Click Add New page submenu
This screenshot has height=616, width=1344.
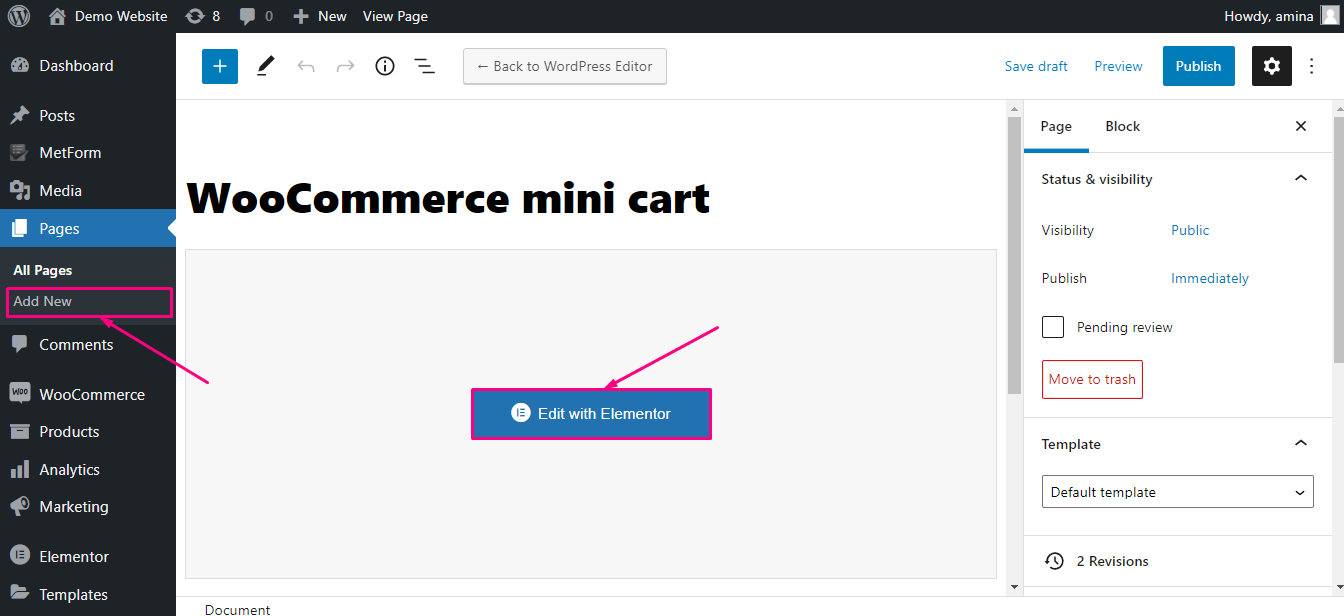point(43,301)
